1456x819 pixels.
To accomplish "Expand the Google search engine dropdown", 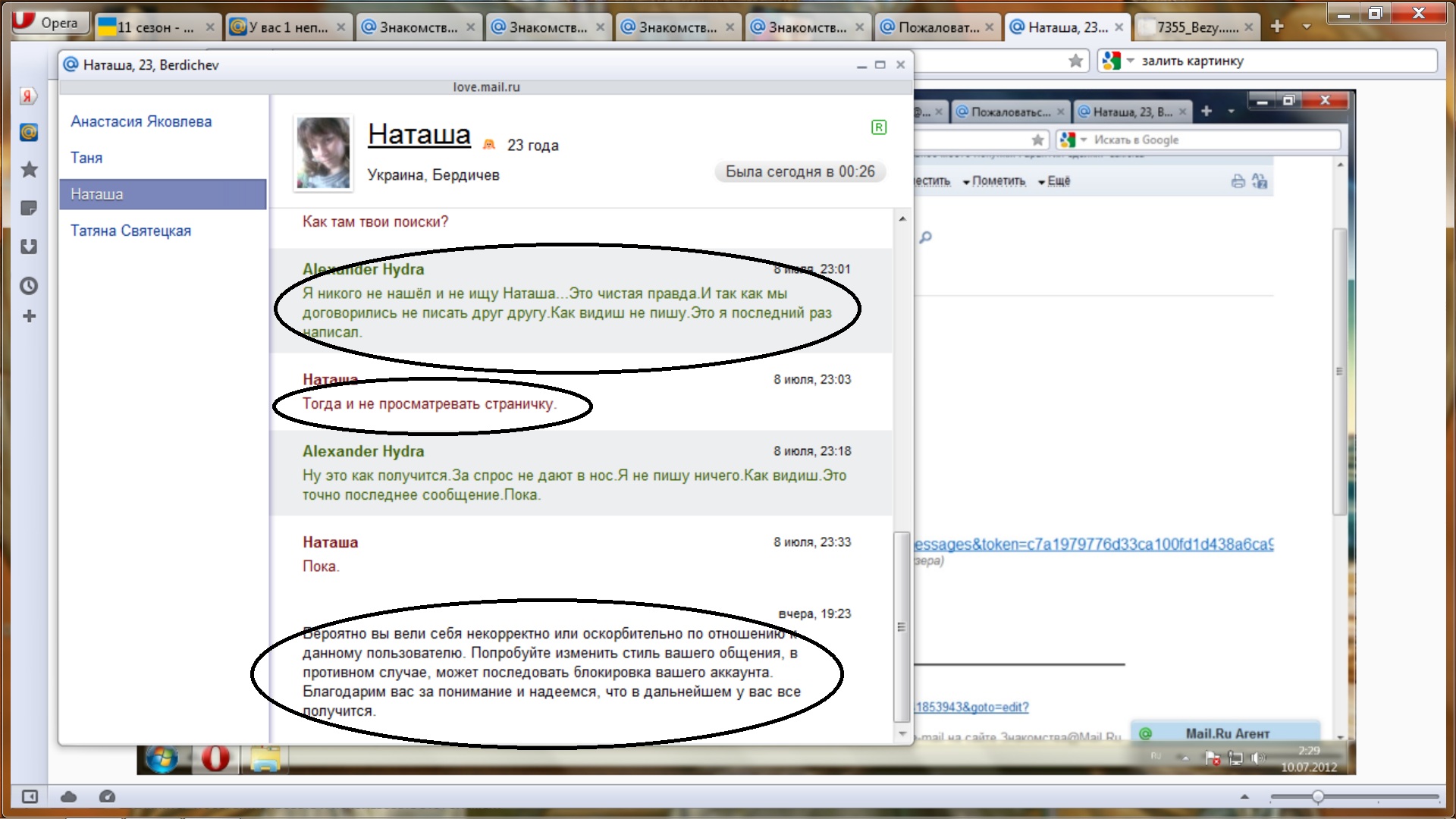I will 1130,61.
